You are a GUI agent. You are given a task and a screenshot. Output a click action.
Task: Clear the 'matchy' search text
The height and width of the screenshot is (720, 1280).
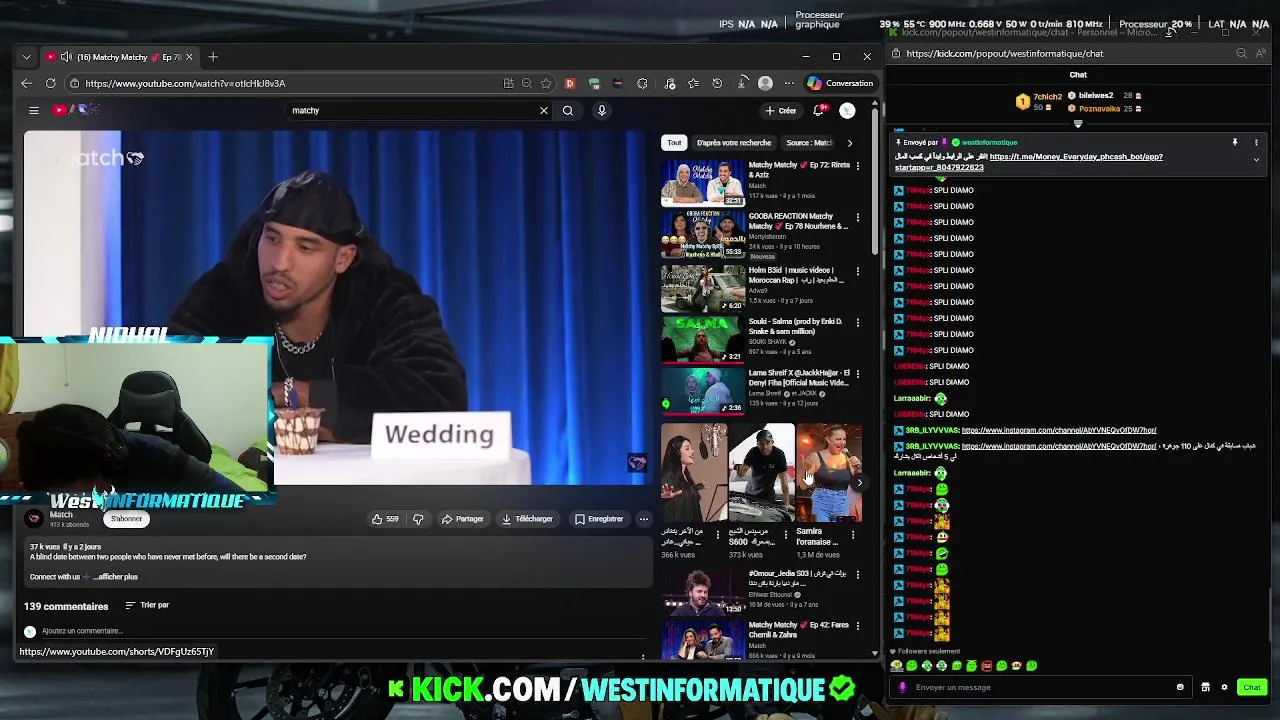544,110
